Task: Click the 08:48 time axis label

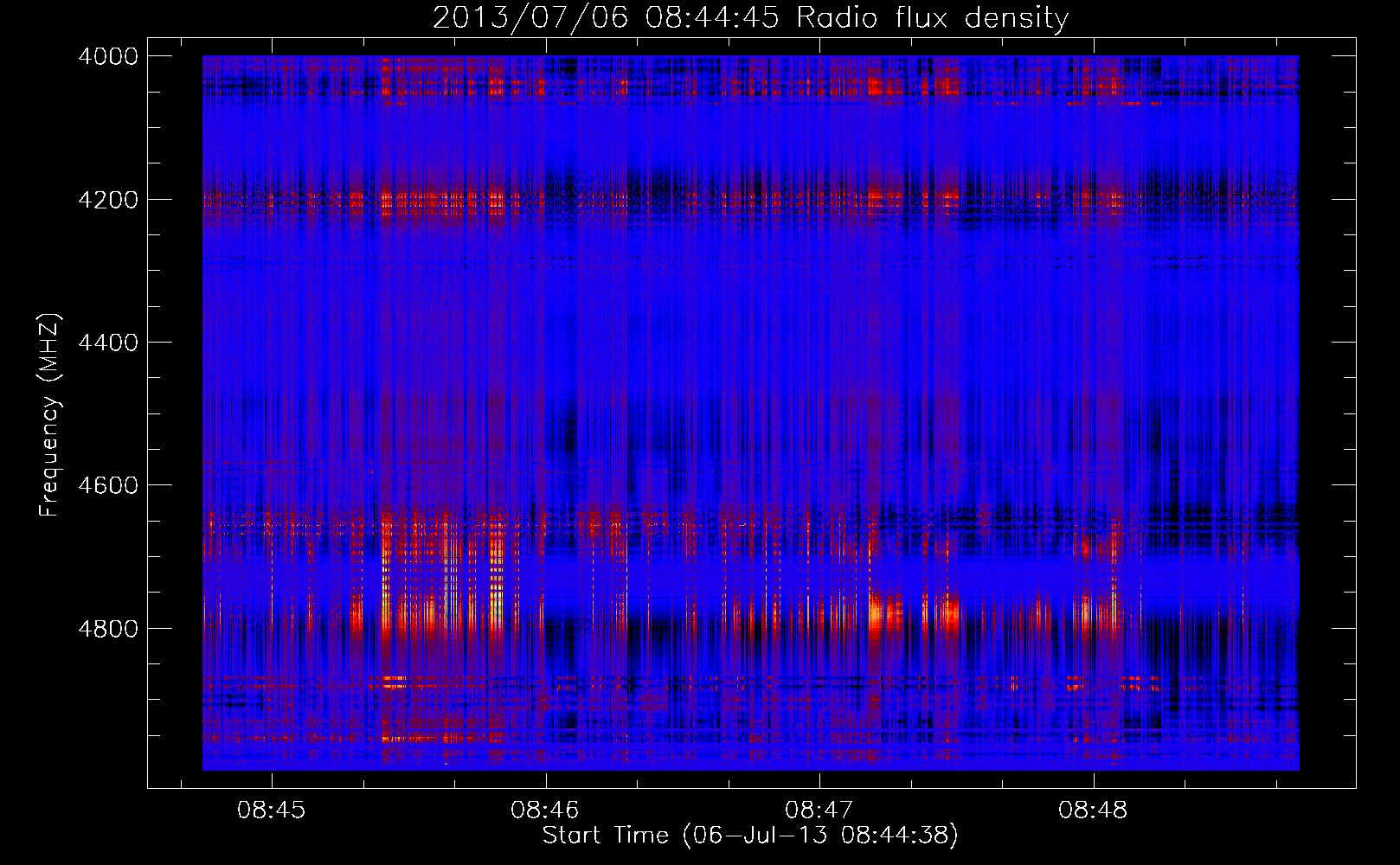Action: (1093, 810)
